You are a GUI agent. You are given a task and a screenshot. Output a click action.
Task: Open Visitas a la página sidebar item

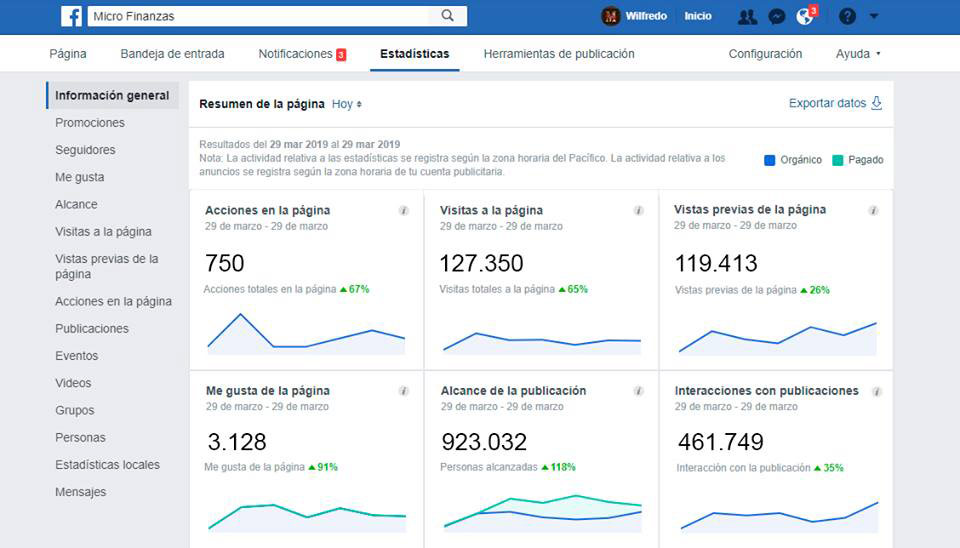click(103, 231)
